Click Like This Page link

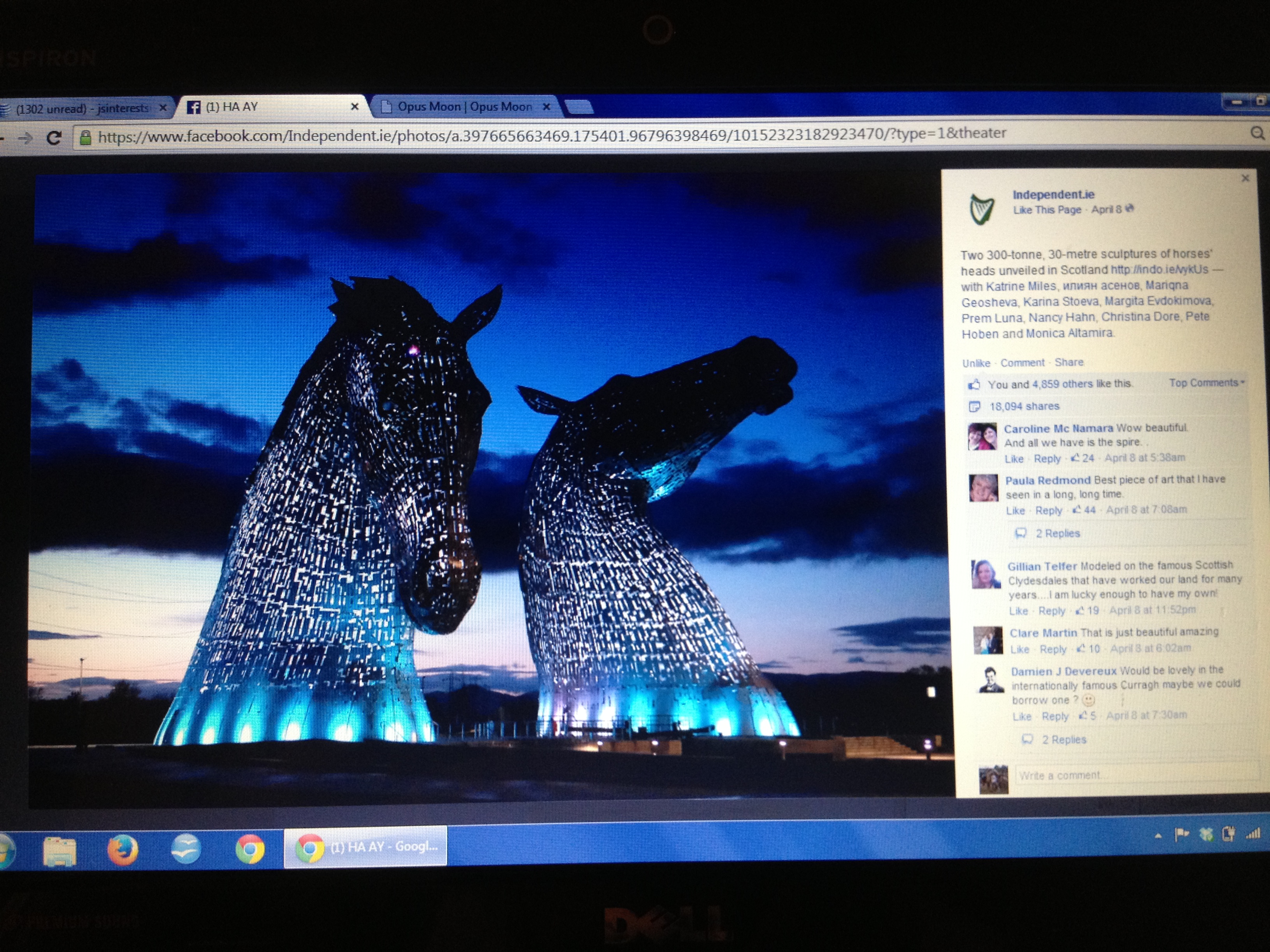pyautogui.click(x=1047, y=210)
